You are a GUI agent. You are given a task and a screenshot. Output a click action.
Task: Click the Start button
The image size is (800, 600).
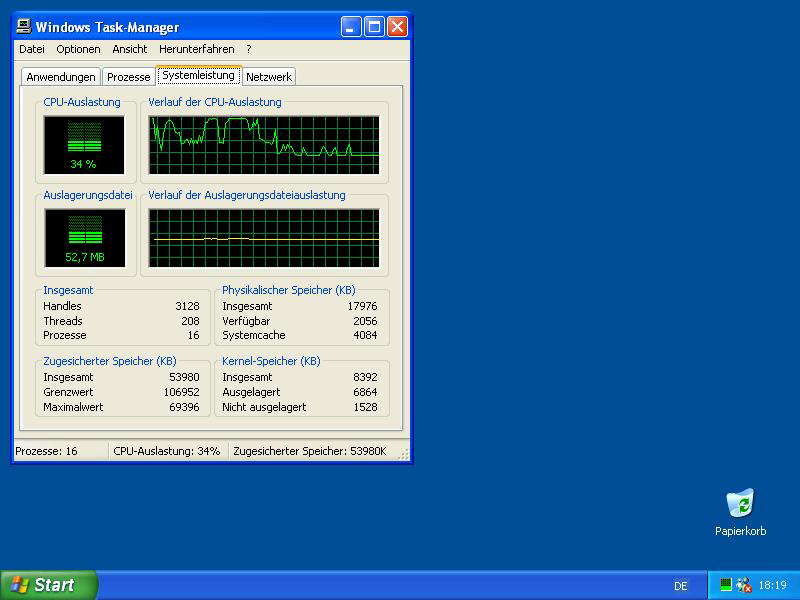pyautogui.click(x=48, y=585)
